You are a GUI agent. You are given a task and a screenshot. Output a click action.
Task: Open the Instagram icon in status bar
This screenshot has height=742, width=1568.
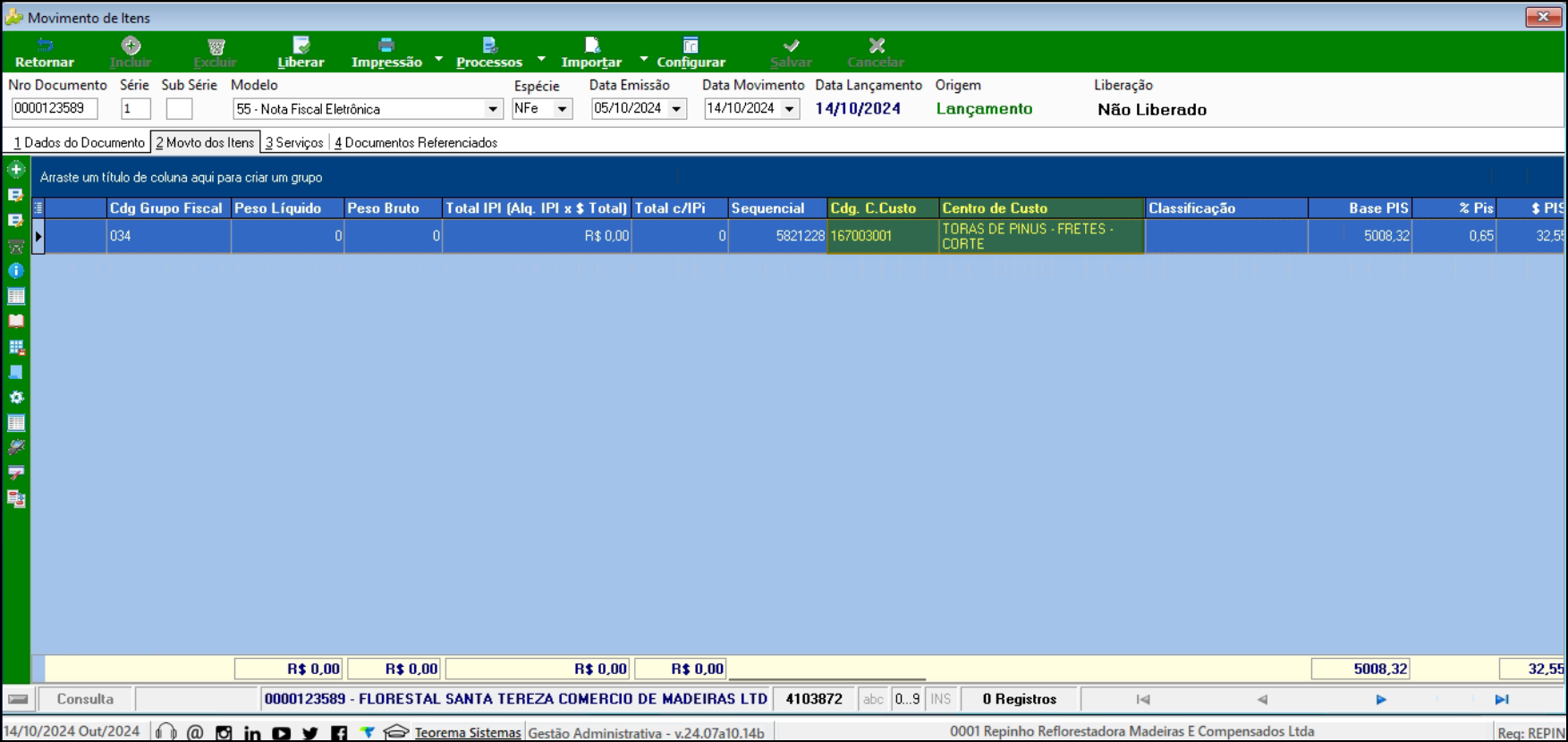pos(224,732)
